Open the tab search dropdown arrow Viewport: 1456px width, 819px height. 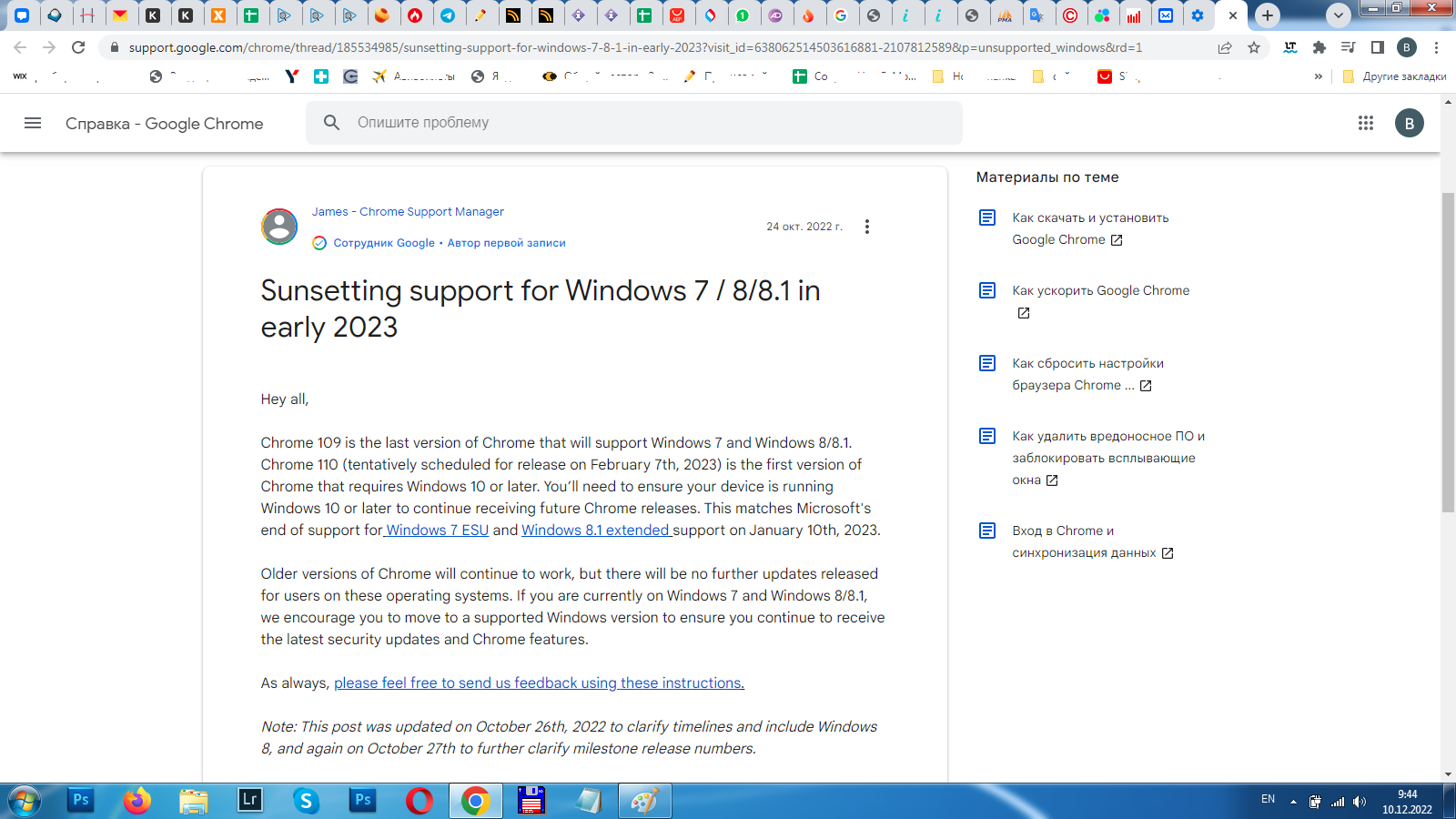(x=1338, y=15)
